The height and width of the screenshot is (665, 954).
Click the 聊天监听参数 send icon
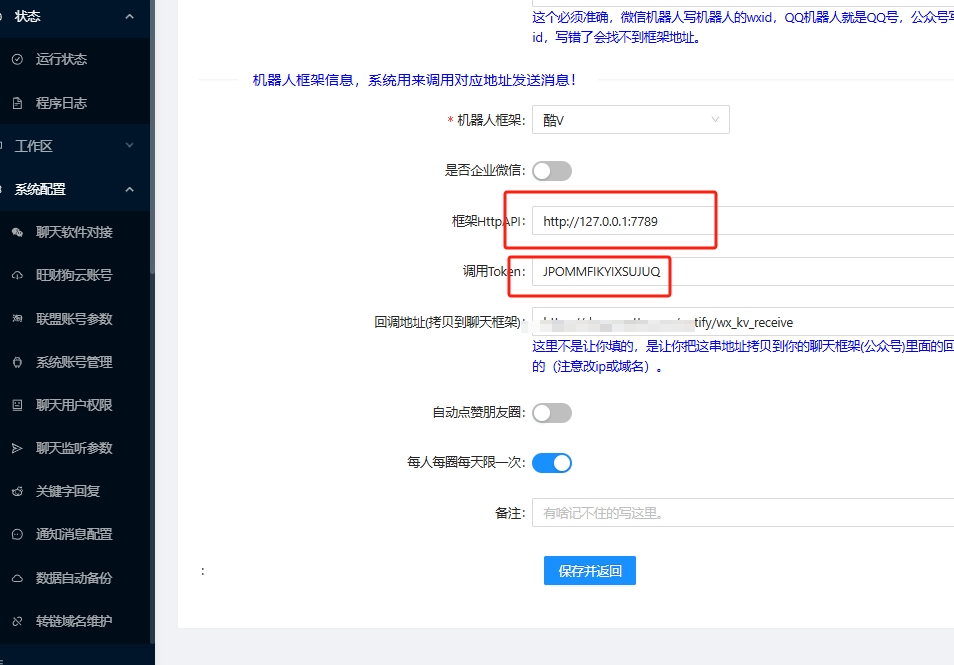coord(17,448)
